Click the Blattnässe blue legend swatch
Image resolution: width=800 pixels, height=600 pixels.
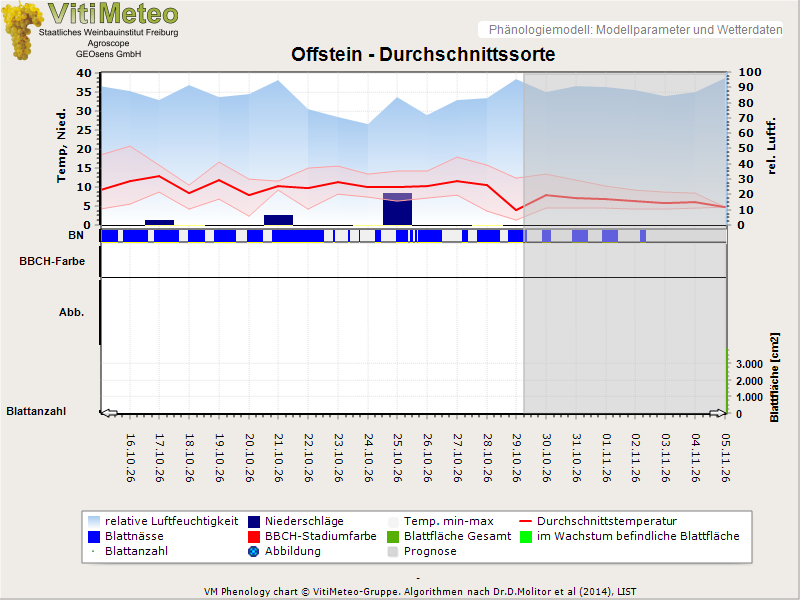point(94,537)
